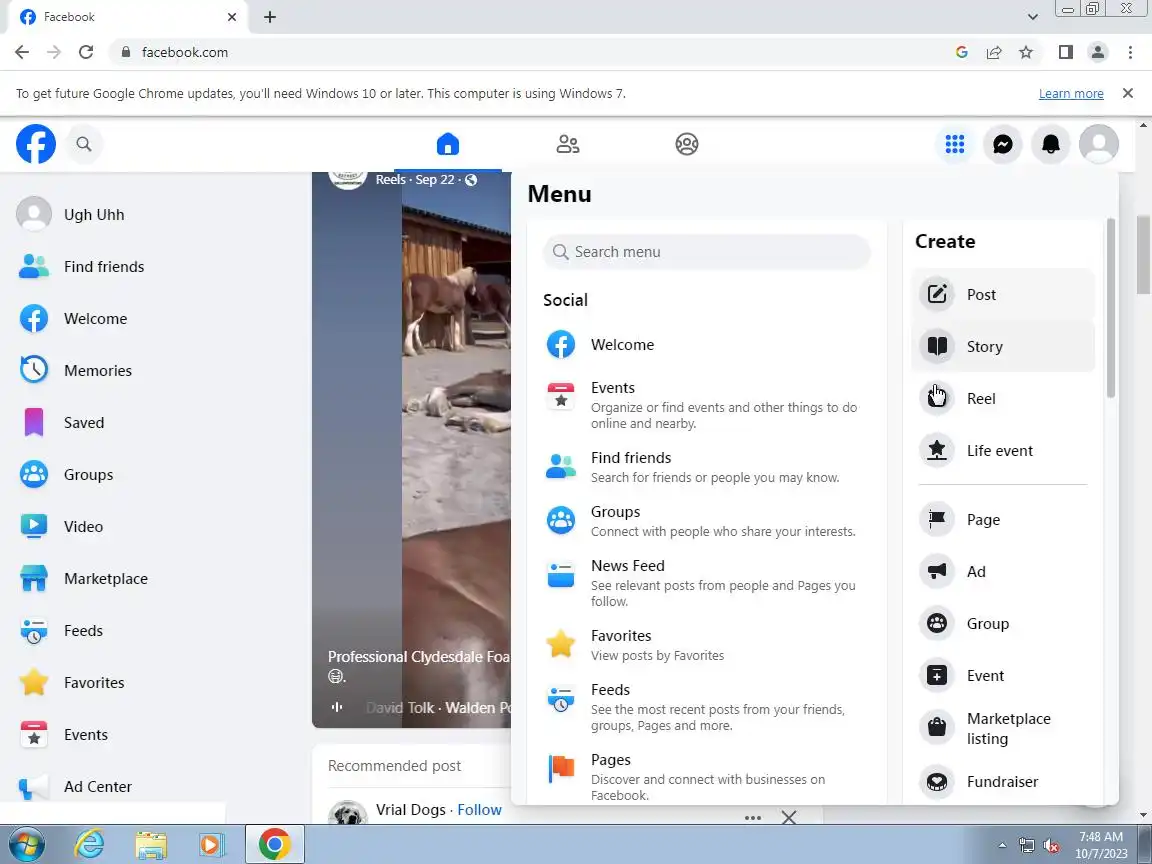Image resolution: width=1152 pixels, height=864 pixels.
Task: Open Pages in the Menu's Social list
Action: pos(706,776)
